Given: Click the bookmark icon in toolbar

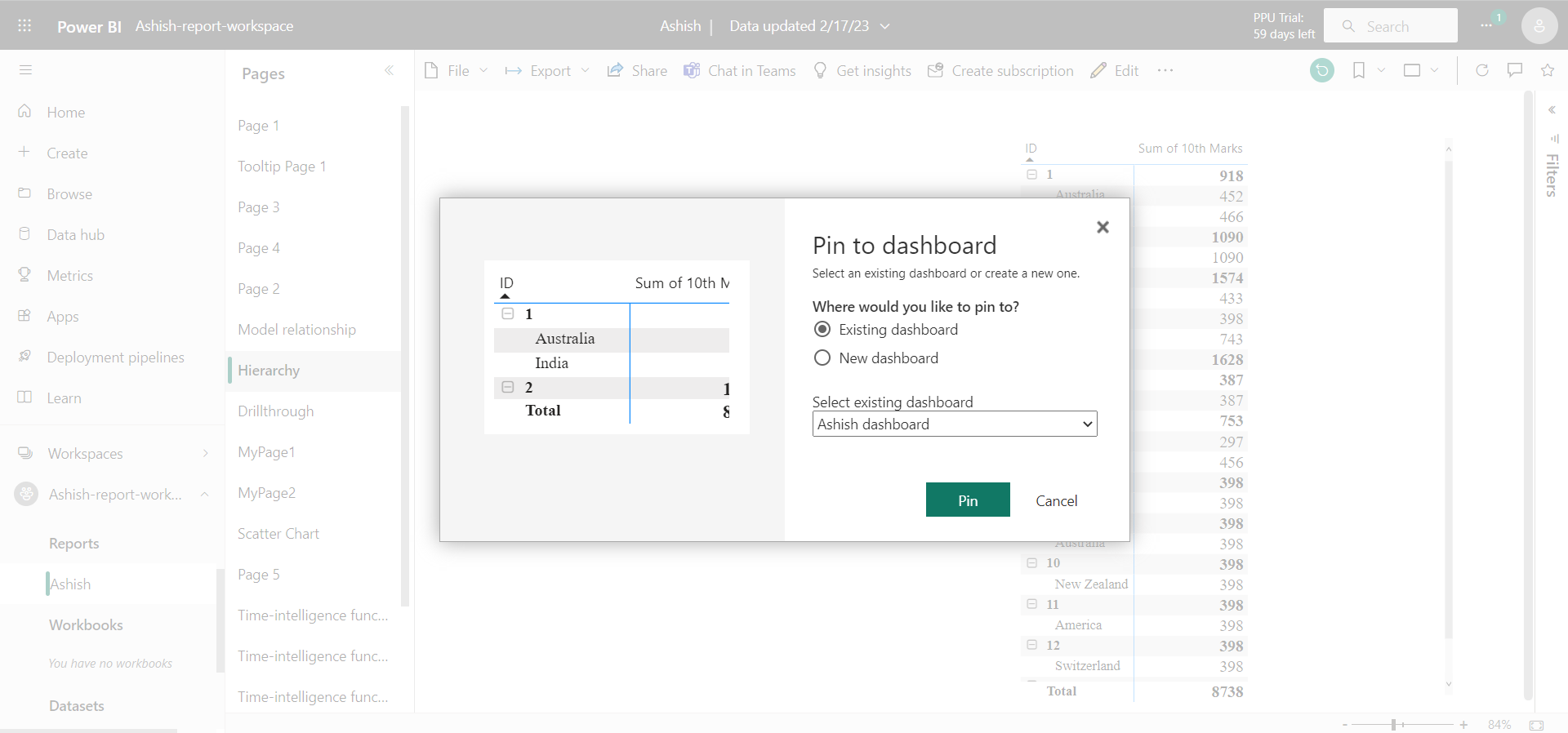Looking at the screenshot, I should click(1359, 71).
